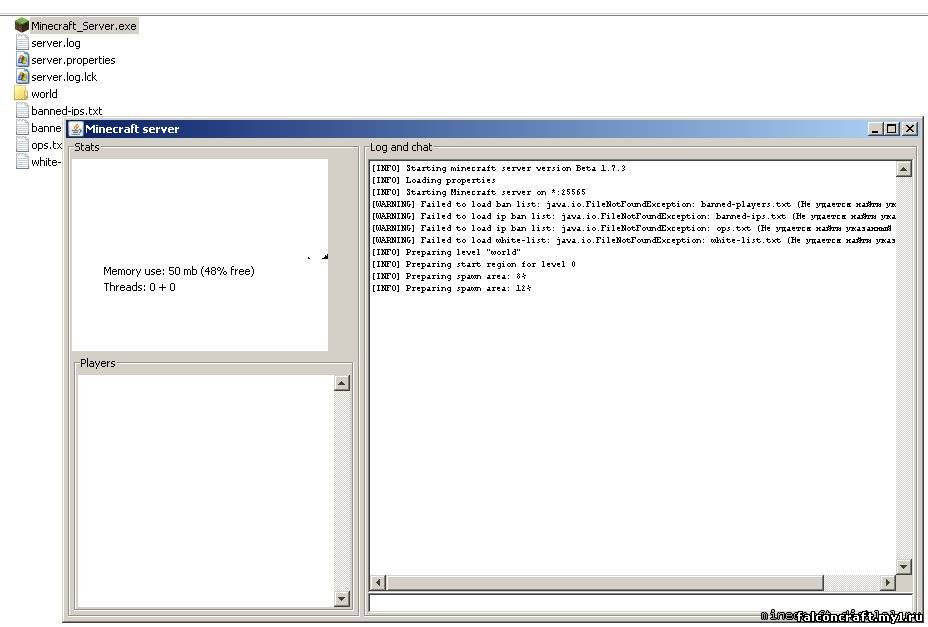Select the partially hidden ops.txt file
The width and height of the screenshot is (928, 627).
click(x=45, y=145)
